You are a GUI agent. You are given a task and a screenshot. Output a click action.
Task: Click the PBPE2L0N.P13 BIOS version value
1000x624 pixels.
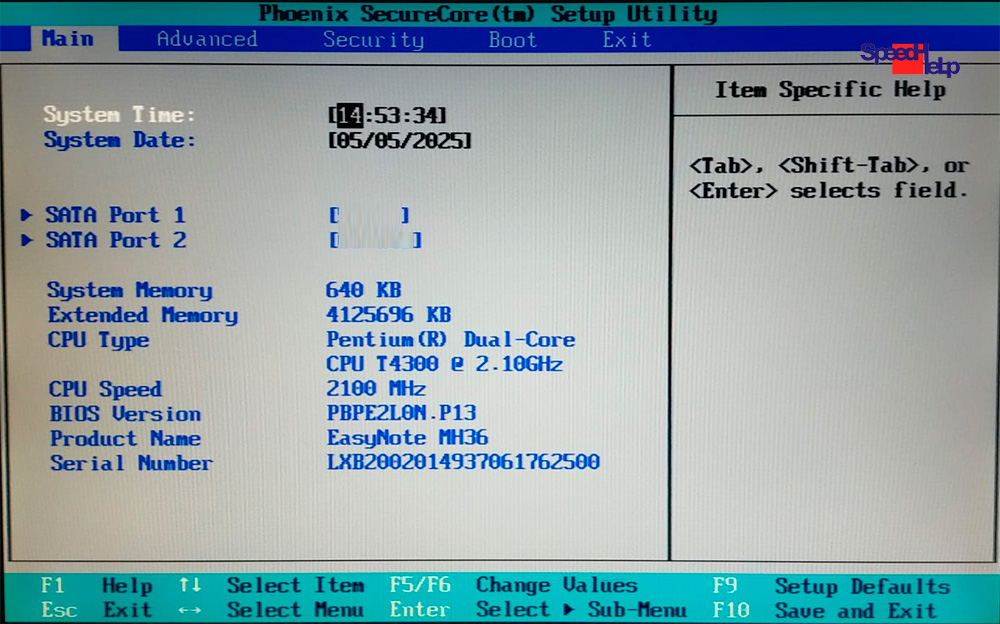(401, 413)
